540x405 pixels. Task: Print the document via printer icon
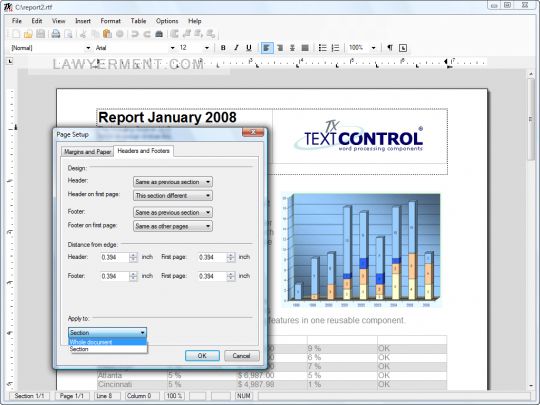(x=56, y=34)
